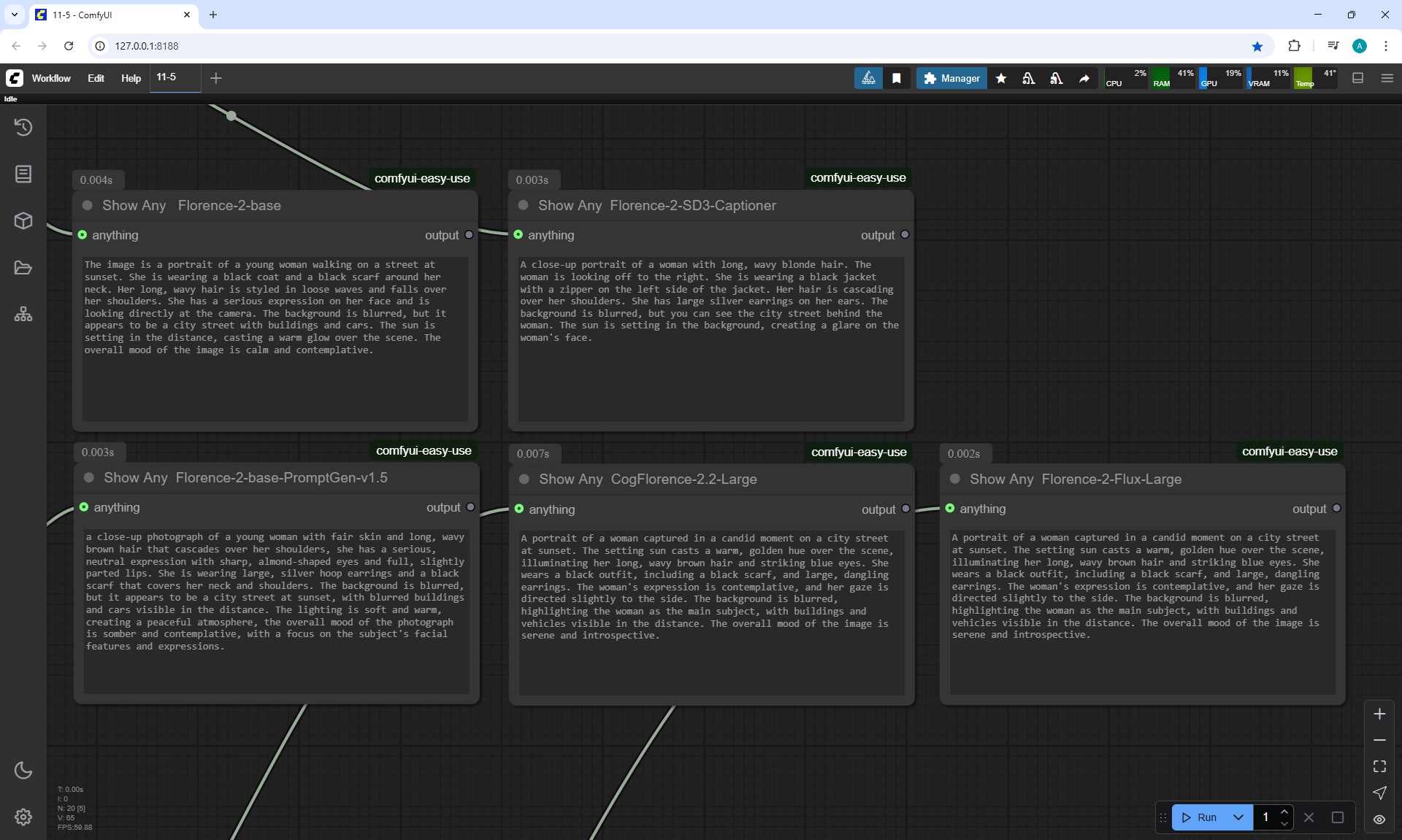Click the bookmark icon in top toolbar
Image resolution: width=1402 pixels, height=840 pixels.
(897, 78)
